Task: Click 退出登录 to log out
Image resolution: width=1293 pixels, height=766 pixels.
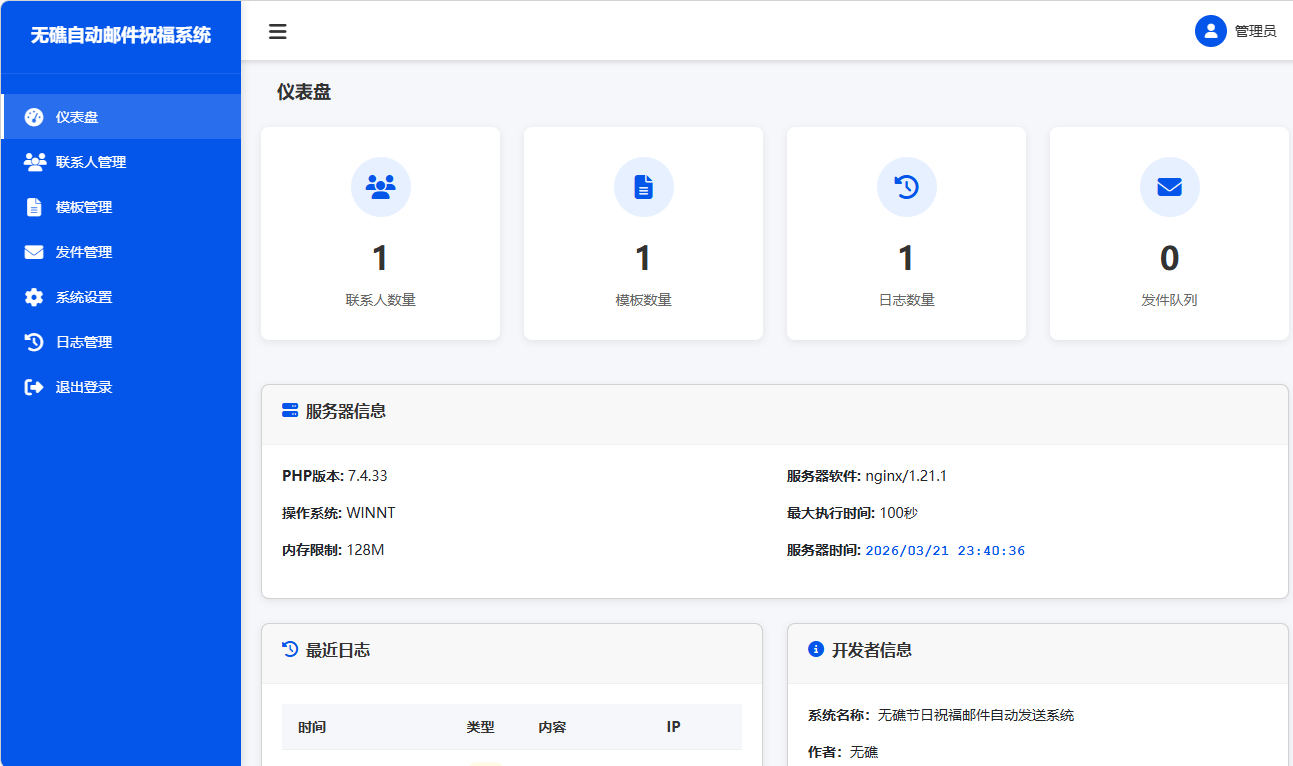Action: coord(81,386)
